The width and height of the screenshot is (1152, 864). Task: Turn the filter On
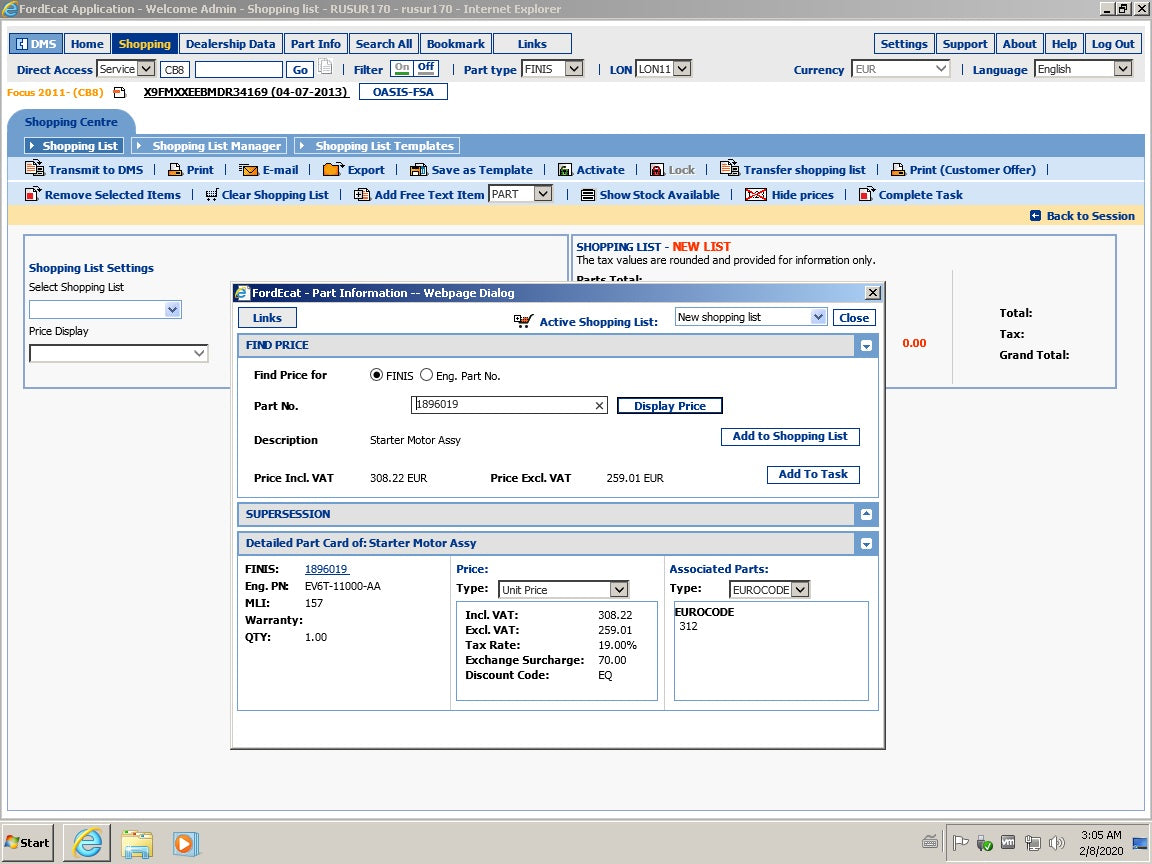(402, 68)
